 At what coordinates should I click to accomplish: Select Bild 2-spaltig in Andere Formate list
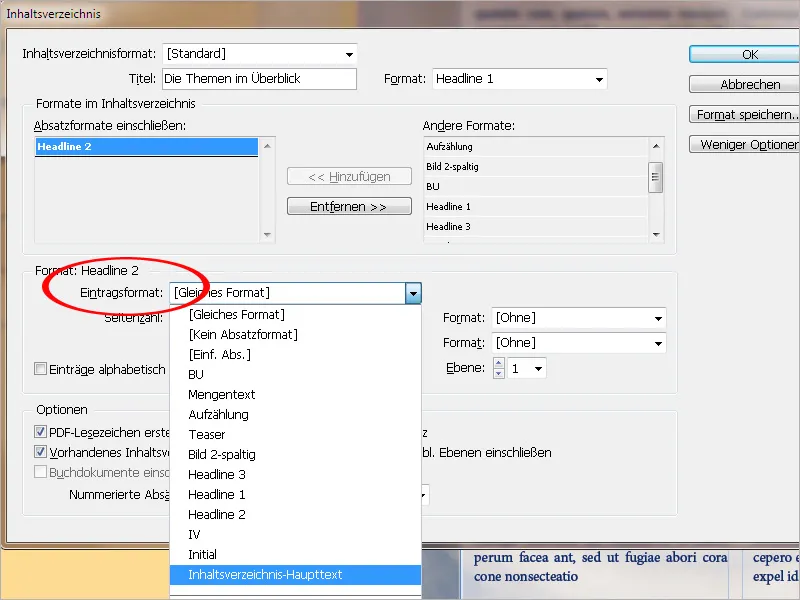(536, 166)
